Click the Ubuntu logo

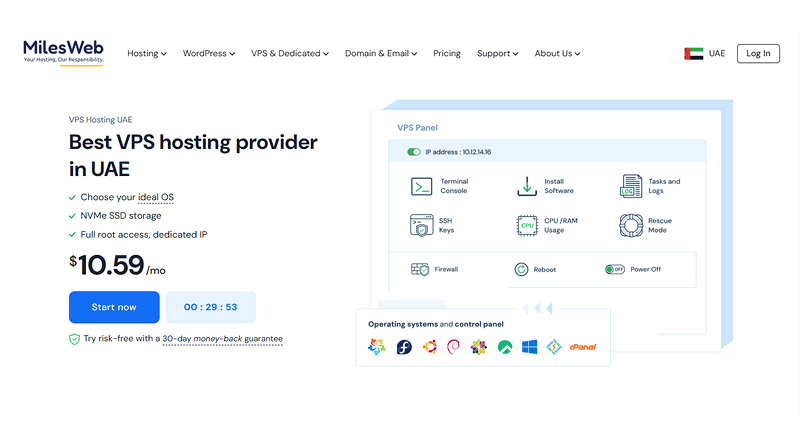430,347
